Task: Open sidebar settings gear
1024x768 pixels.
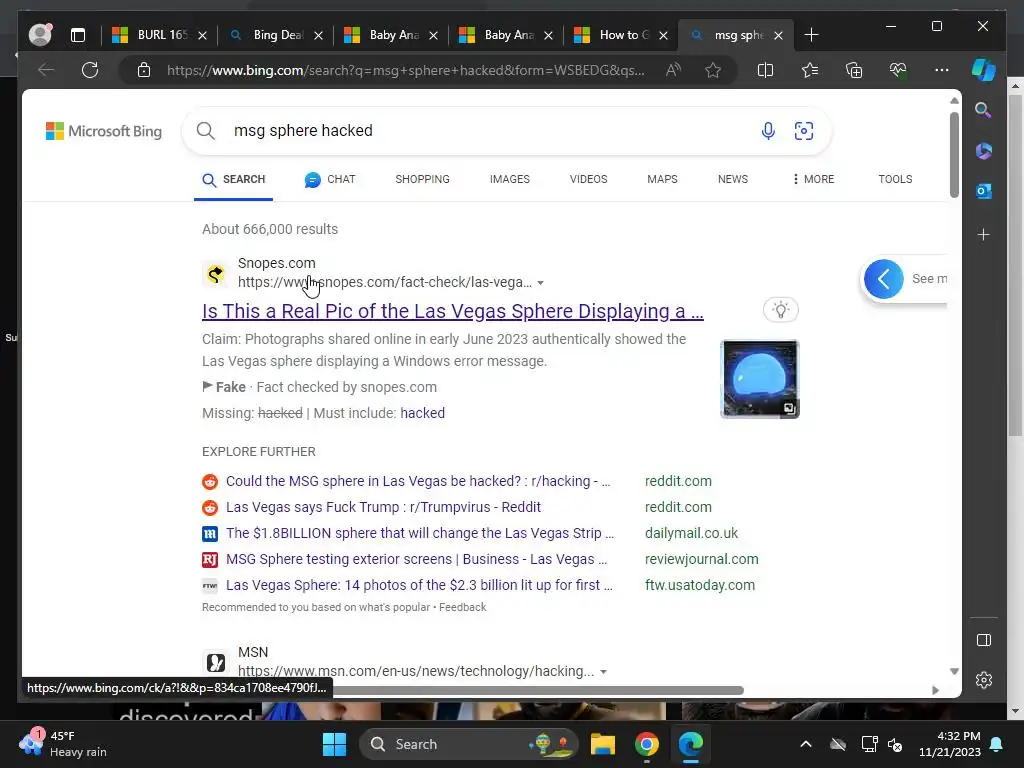Action: coord(984,680)
